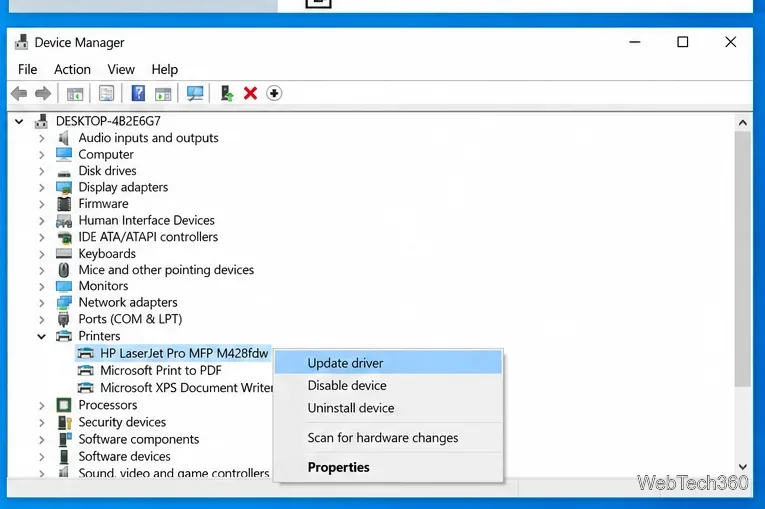Maximize the Device Manager window

click(x=683, y=42)
